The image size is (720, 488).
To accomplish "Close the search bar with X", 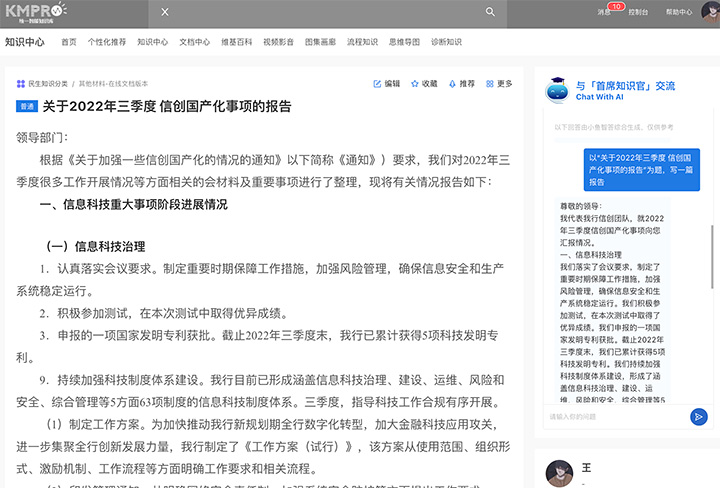I will coord(165,12).
